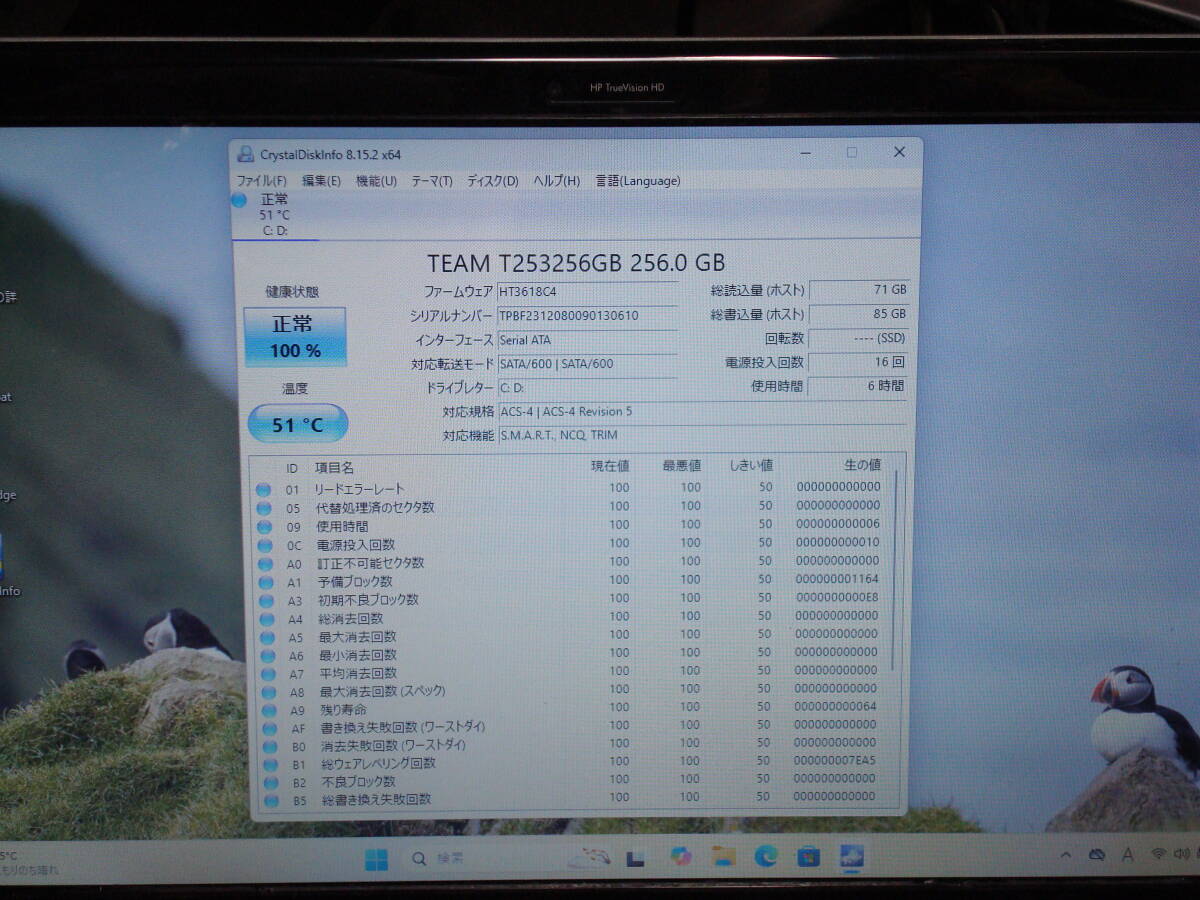1200x900 pixels.
Task: Click the 使用時間 6 時間 value box
Action: [x=858, y=386]
